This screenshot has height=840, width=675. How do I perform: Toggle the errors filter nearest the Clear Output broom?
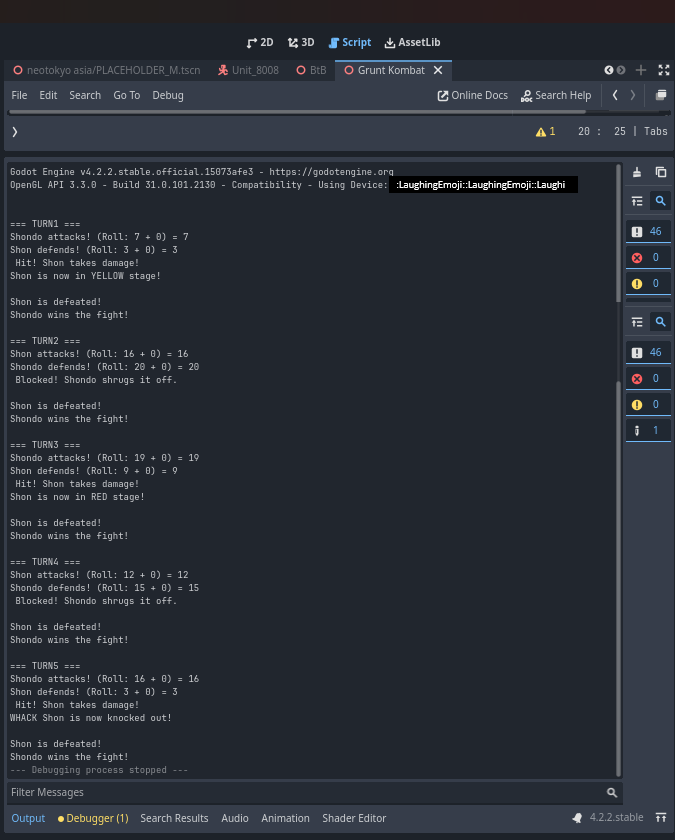pos(648,258)
